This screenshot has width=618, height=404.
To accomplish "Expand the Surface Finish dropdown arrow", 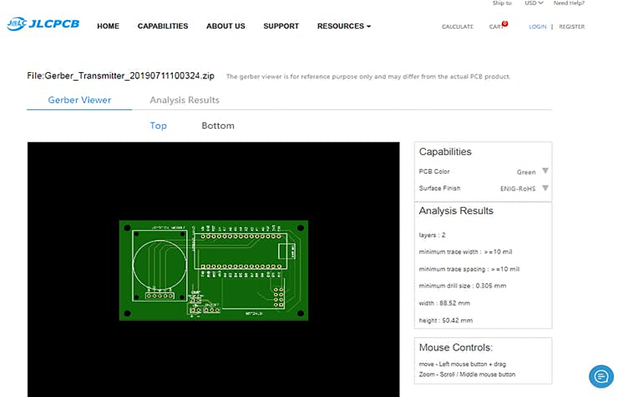I will 545,188.
